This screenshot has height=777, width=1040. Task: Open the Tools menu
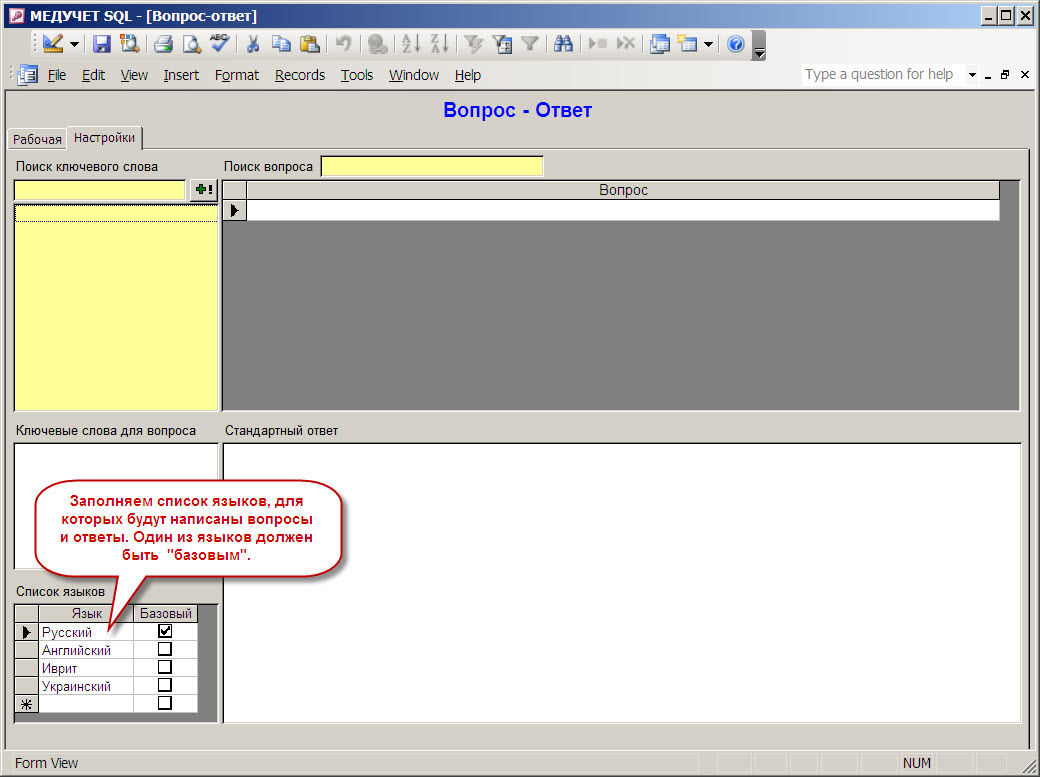click(357, 75)
